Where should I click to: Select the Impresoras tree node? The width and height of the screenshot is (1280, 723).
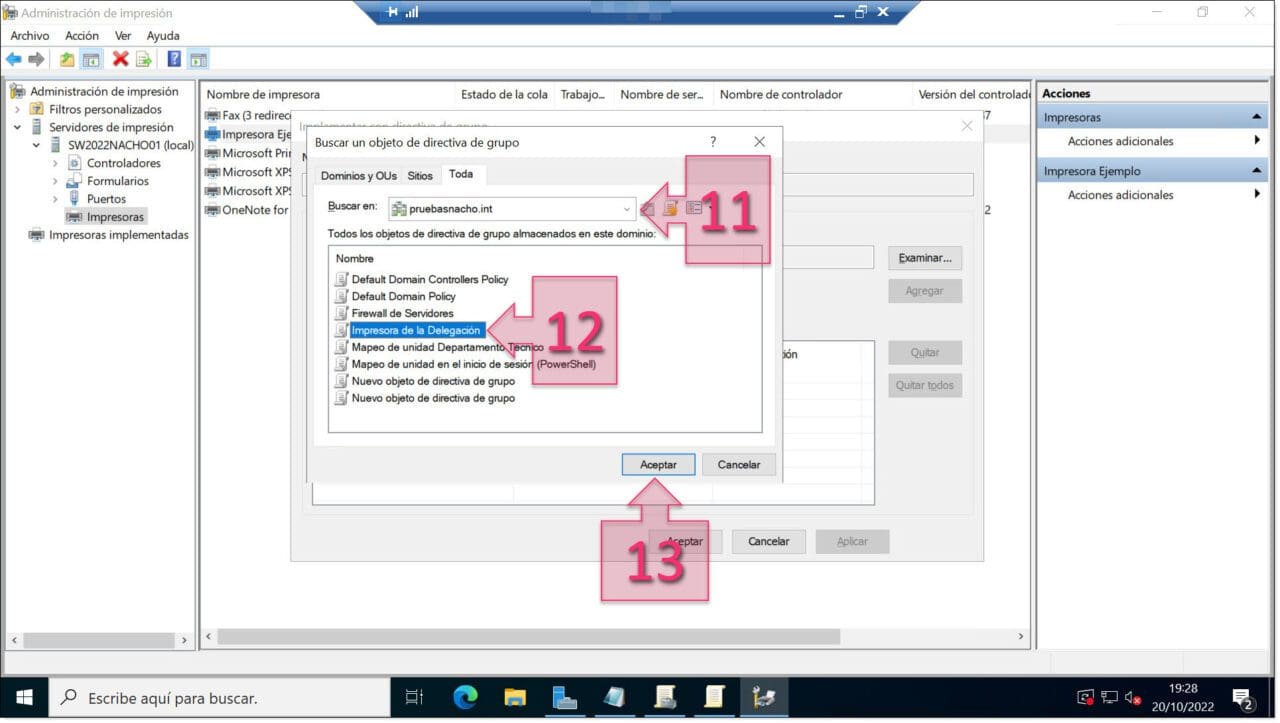(x=115, y=217)
